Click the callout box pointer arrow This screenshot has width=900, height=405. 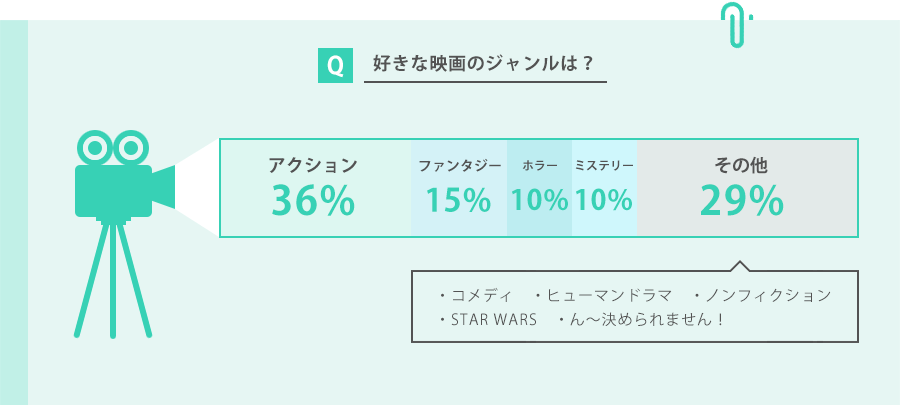click(x=740, y=266)
